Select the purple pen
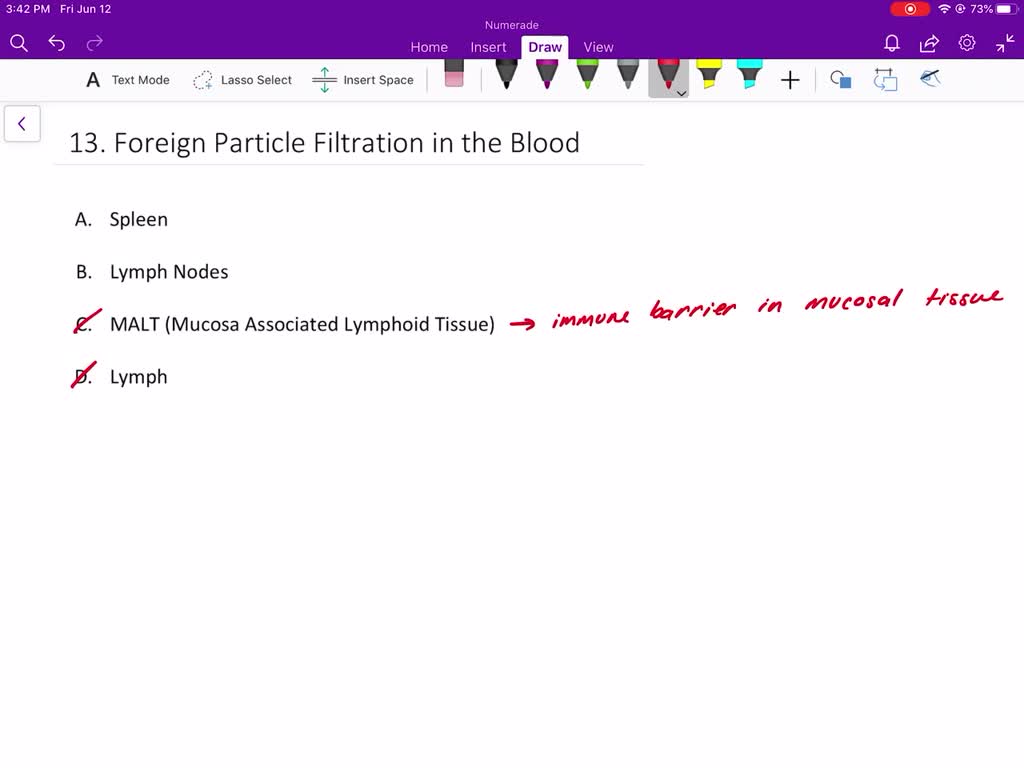The height and width of the screenshot is (768, 1024). point(546,78)
